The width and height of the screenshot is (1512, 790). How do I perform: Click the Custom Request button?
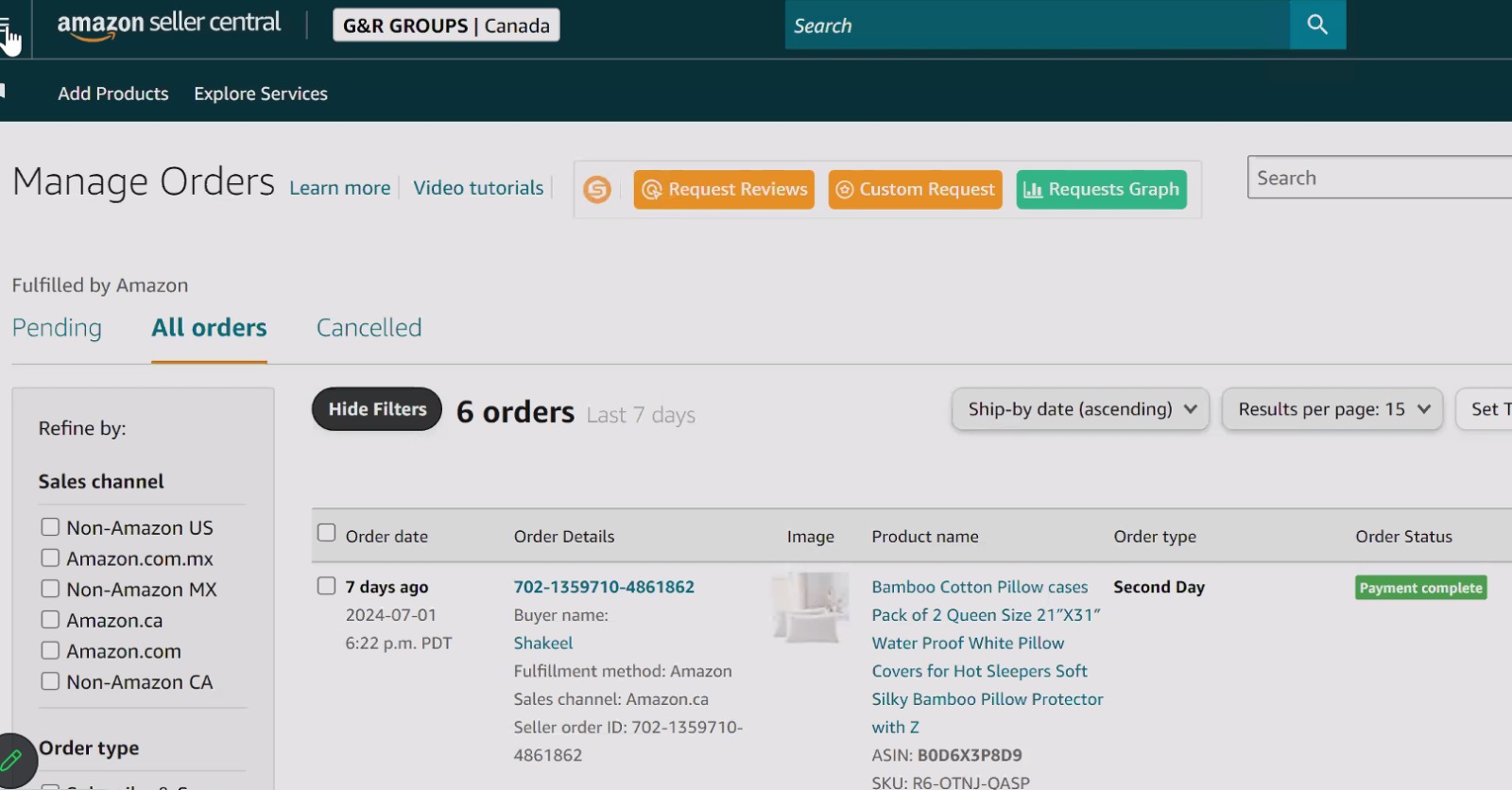point(915,190)
